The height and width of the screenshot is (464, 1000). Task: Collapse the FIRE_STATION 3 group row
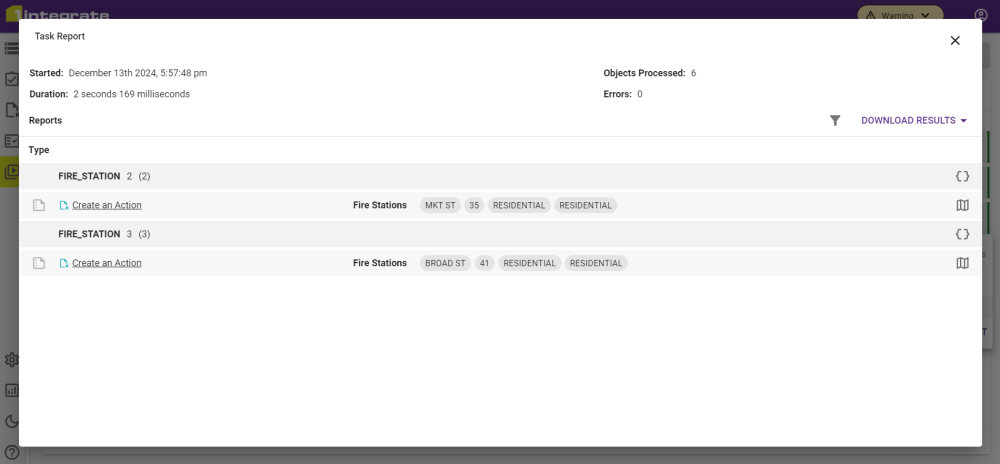(89, 234)
